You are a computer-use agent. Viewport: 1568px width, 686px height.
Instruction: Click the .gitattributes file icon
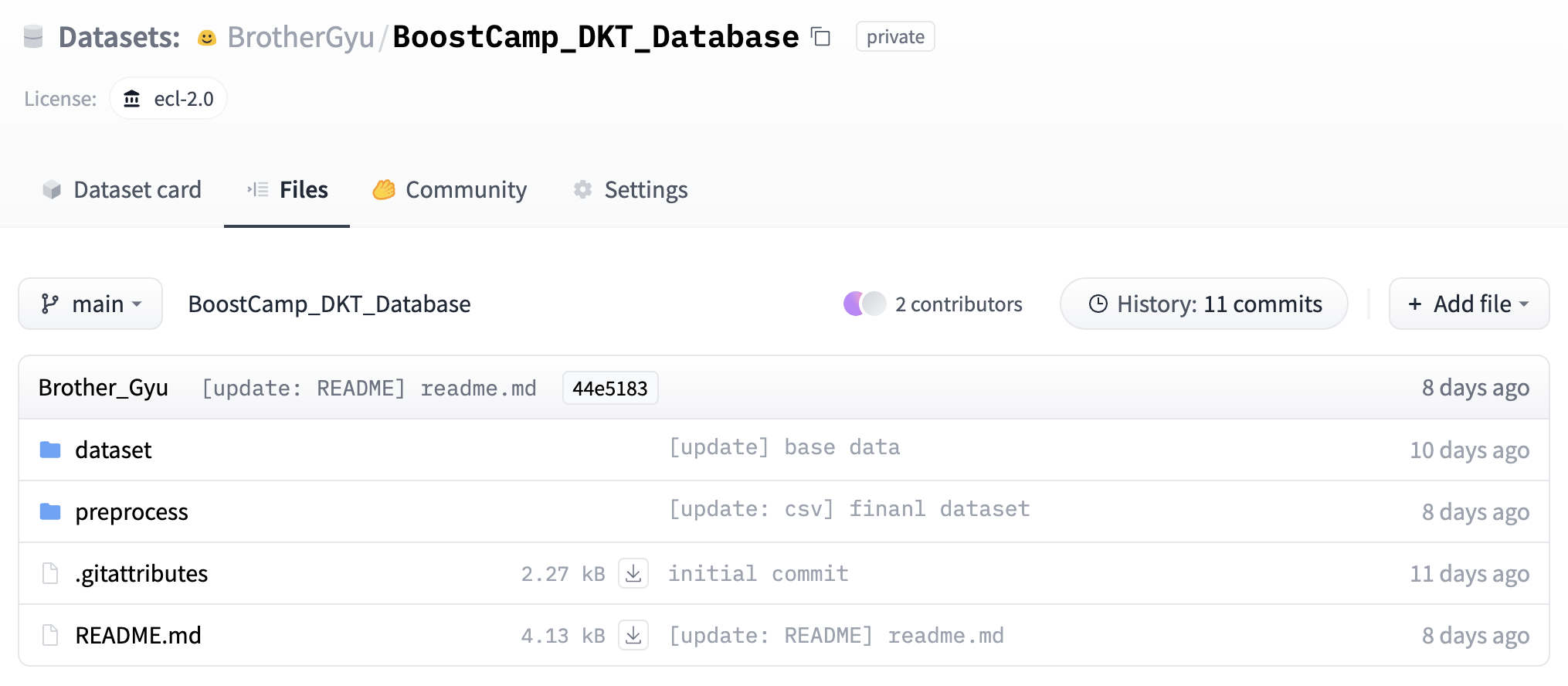(50, 573)
